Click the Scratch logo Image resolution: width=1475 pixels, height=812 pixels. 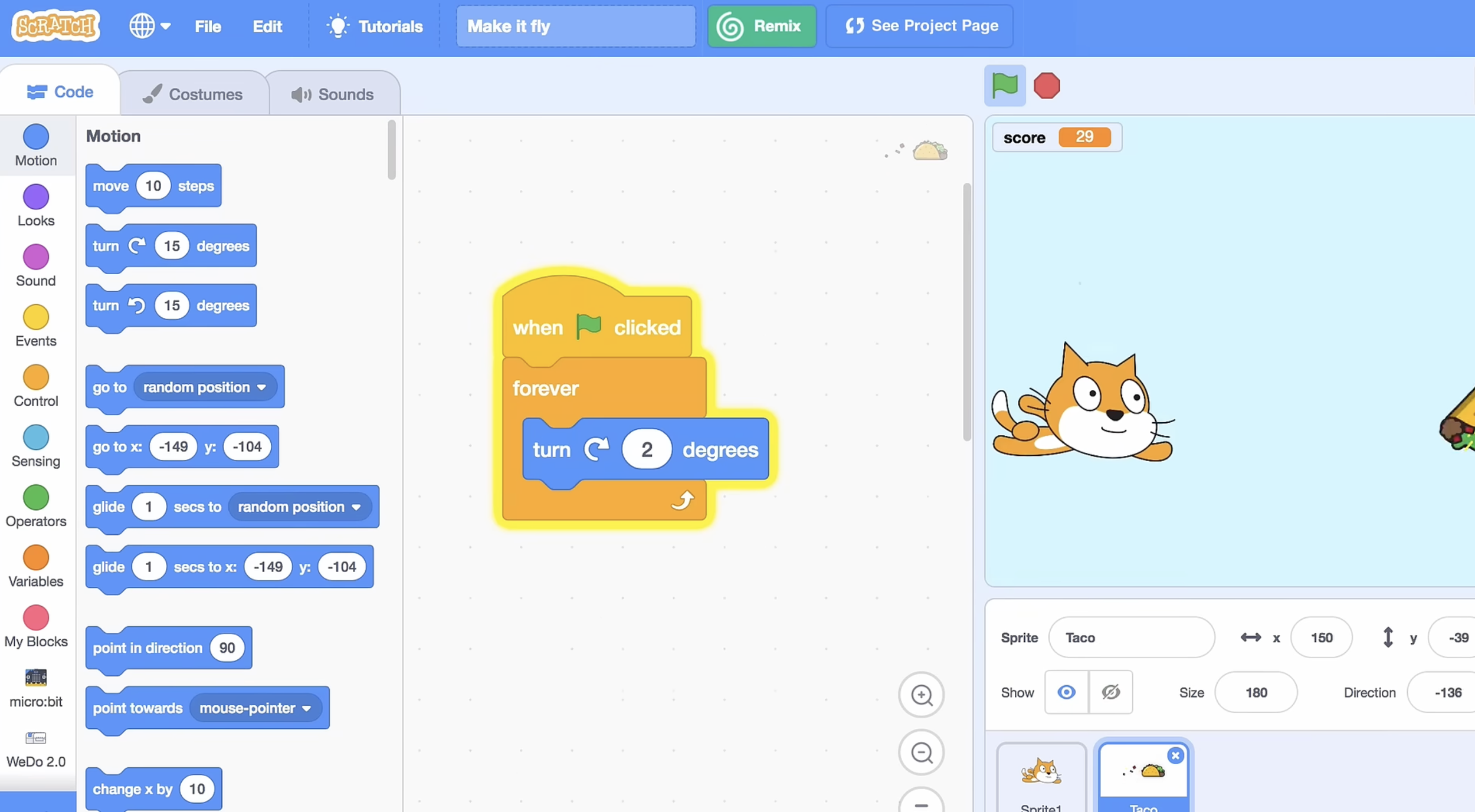pyautogui.click(x=56, y=26)
